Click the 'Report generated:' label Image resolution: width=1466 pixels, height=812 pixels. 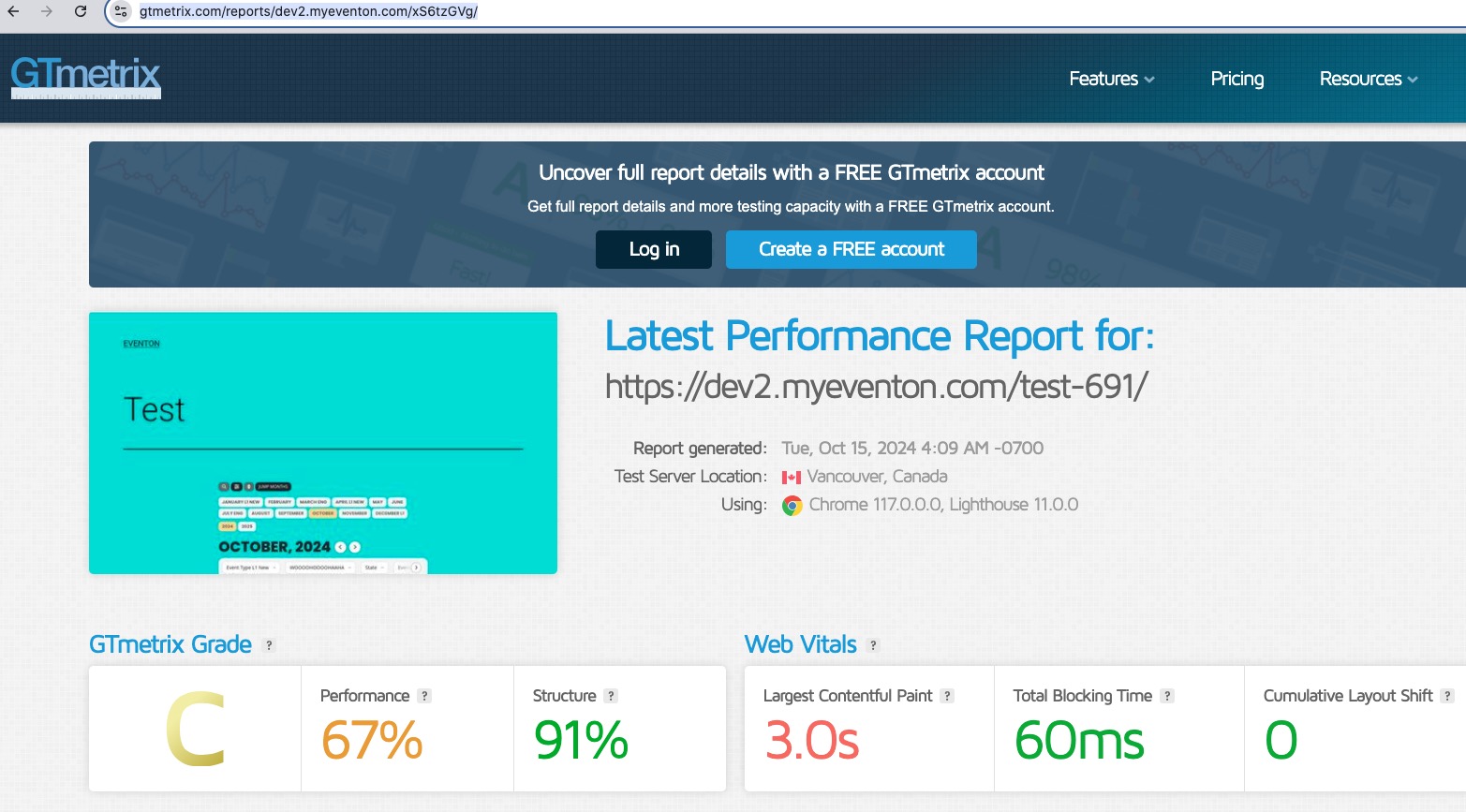(x=700, y=448)
